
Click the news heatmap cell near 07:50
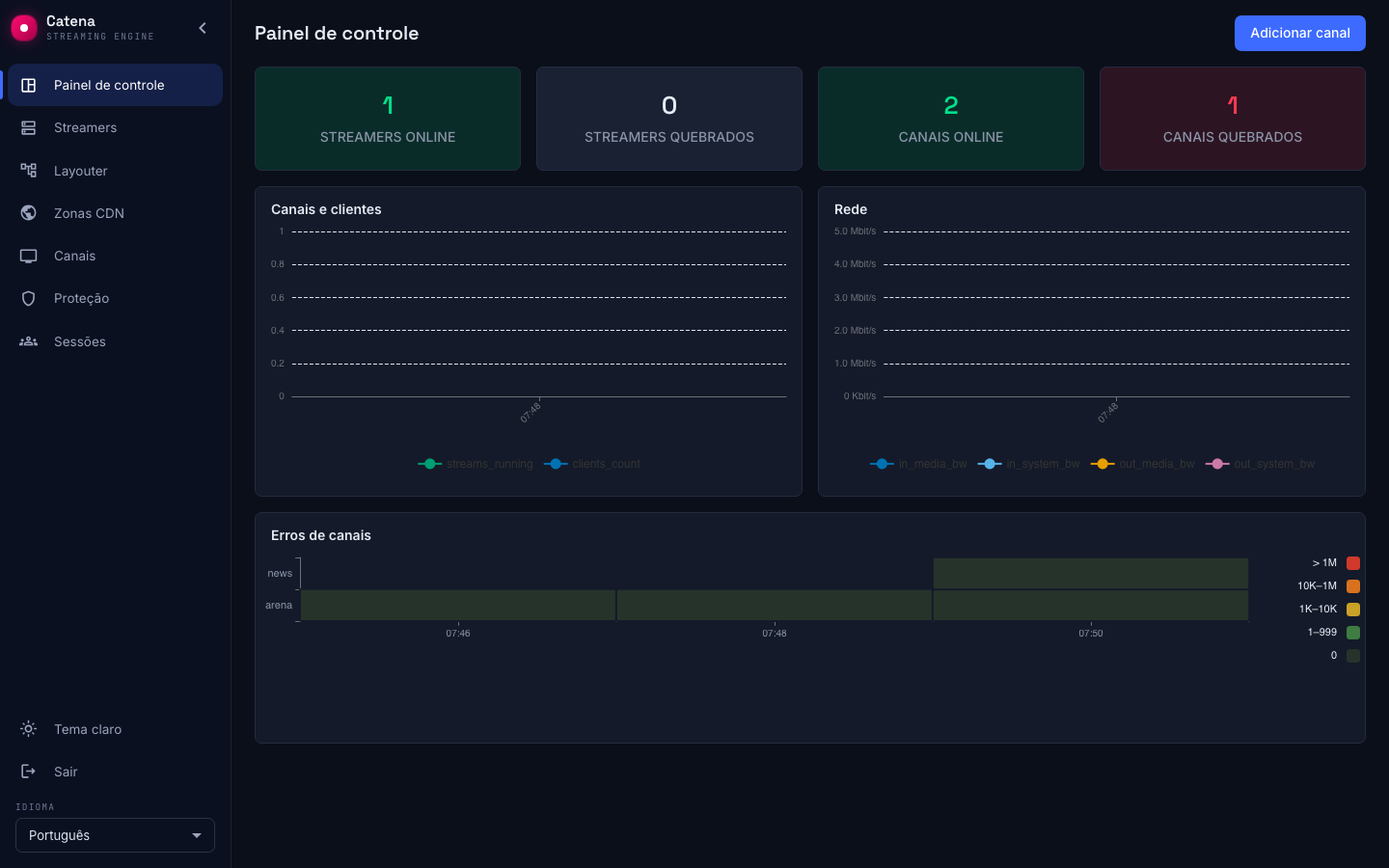pos(1091,573)
